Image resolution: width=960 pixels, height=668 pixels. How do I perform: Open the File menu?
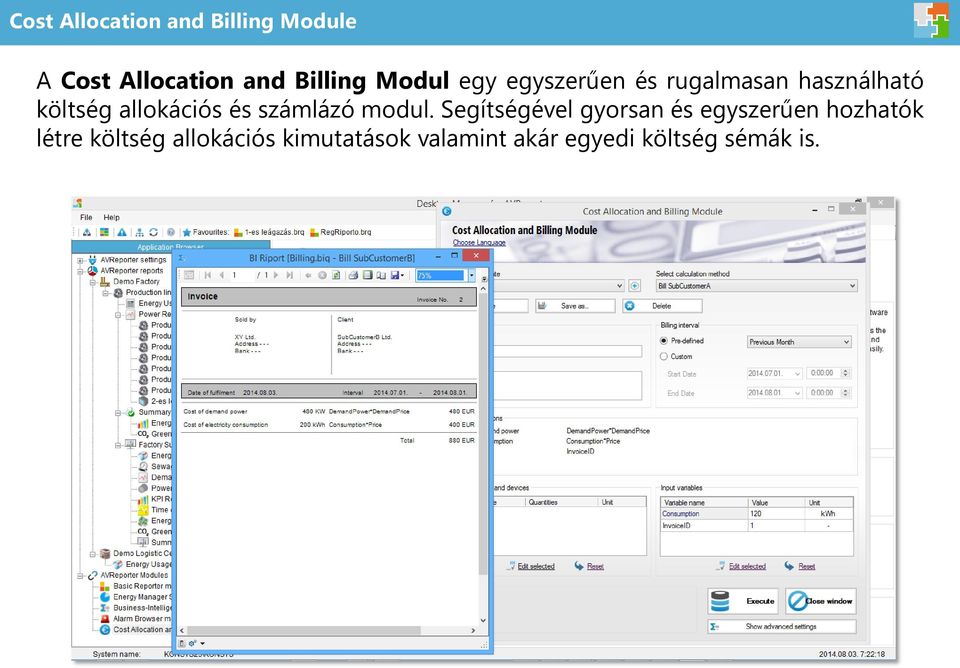pyautogui.click(x=86, y=217)
